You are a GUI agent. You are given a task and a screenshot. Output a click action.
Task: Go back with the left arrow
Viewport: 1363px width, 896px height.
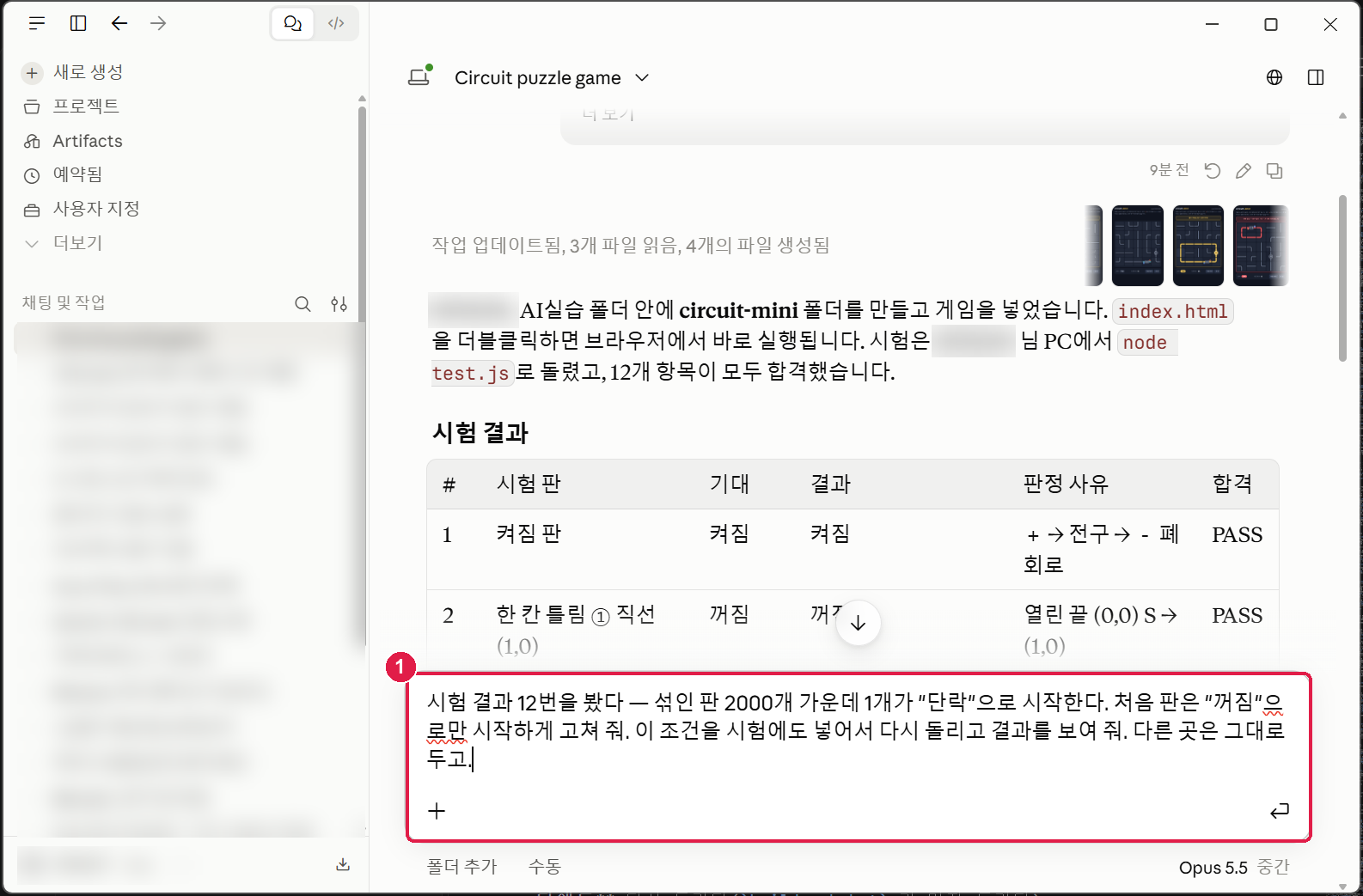tap(119, 23)
